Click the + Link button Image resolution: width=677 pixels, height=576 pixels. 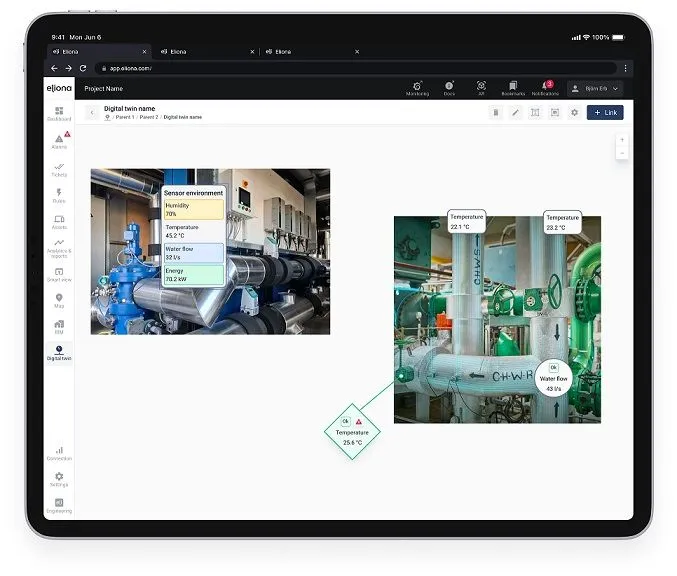605,113
